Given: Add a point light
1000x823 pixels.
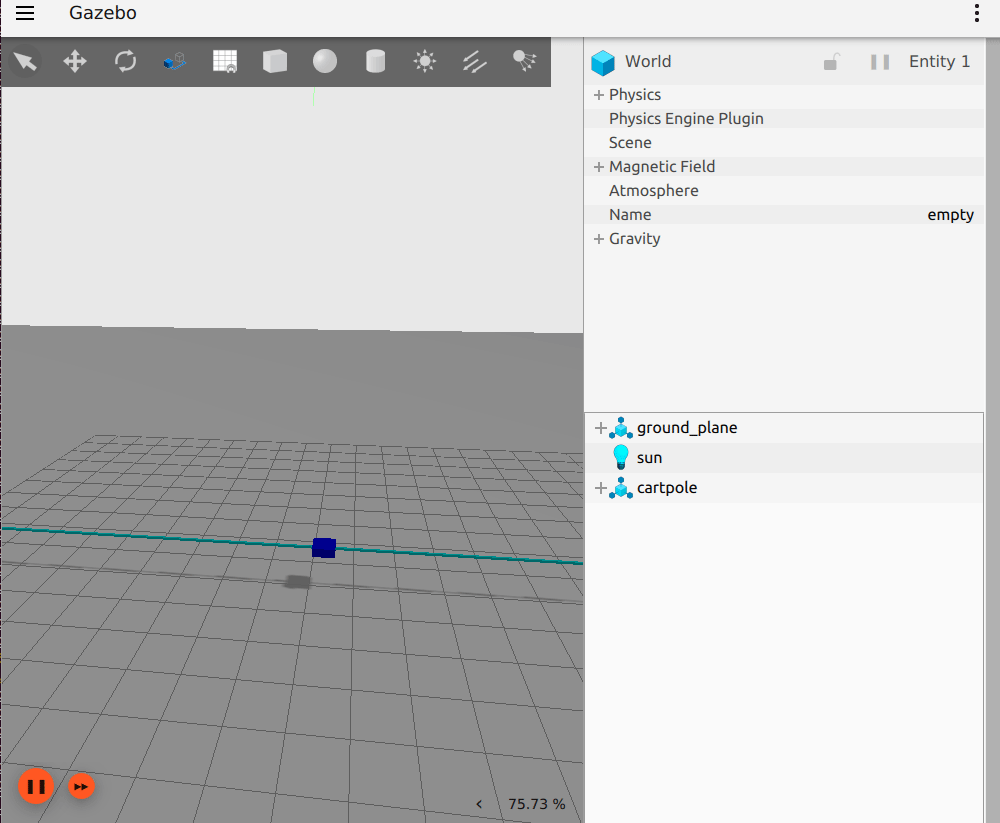Looking at the screenshot, I should click(424, 61).
